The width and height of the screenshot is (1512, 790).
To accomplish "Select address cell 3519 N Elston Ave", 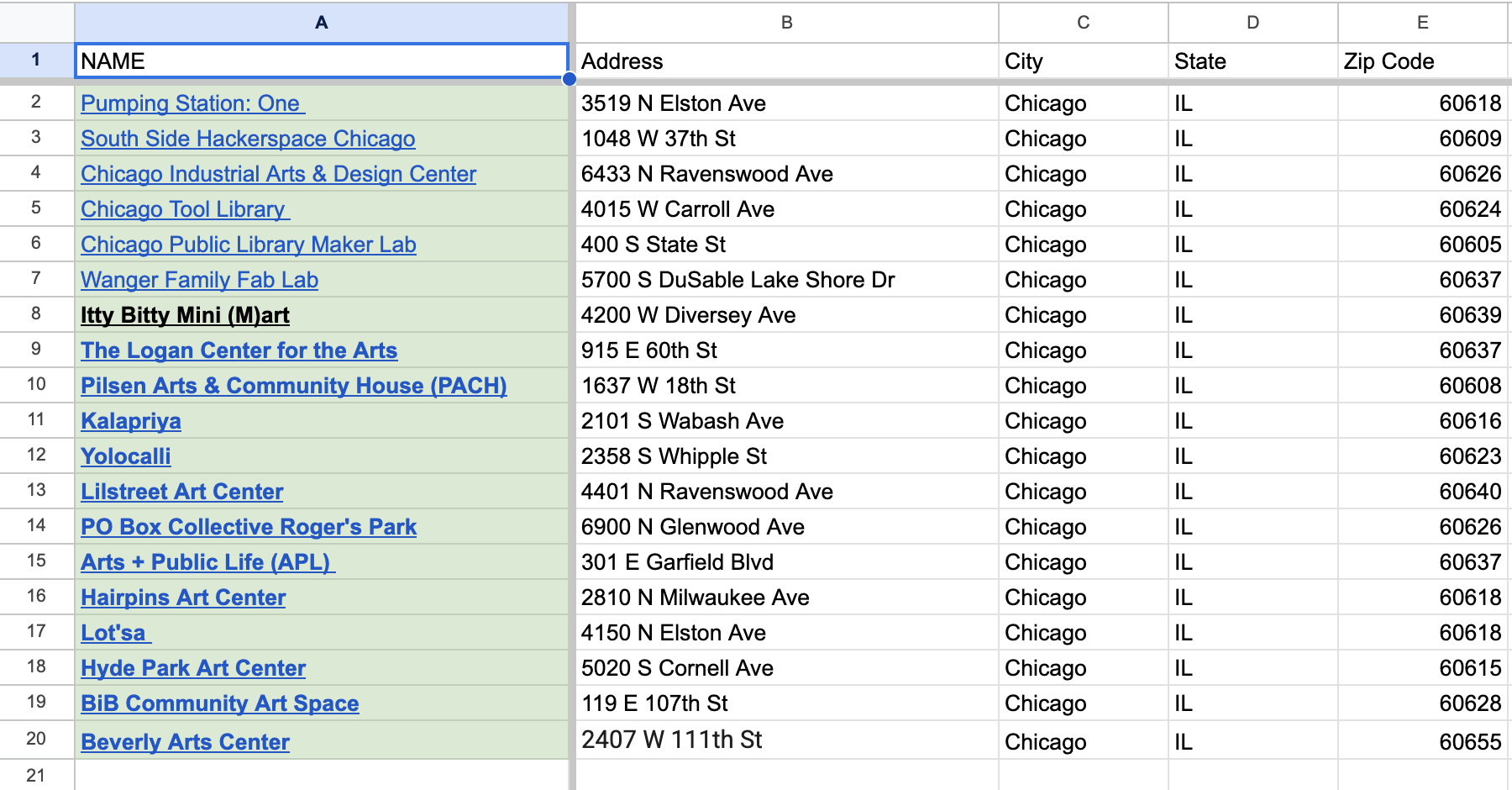I will coord(787,103).
